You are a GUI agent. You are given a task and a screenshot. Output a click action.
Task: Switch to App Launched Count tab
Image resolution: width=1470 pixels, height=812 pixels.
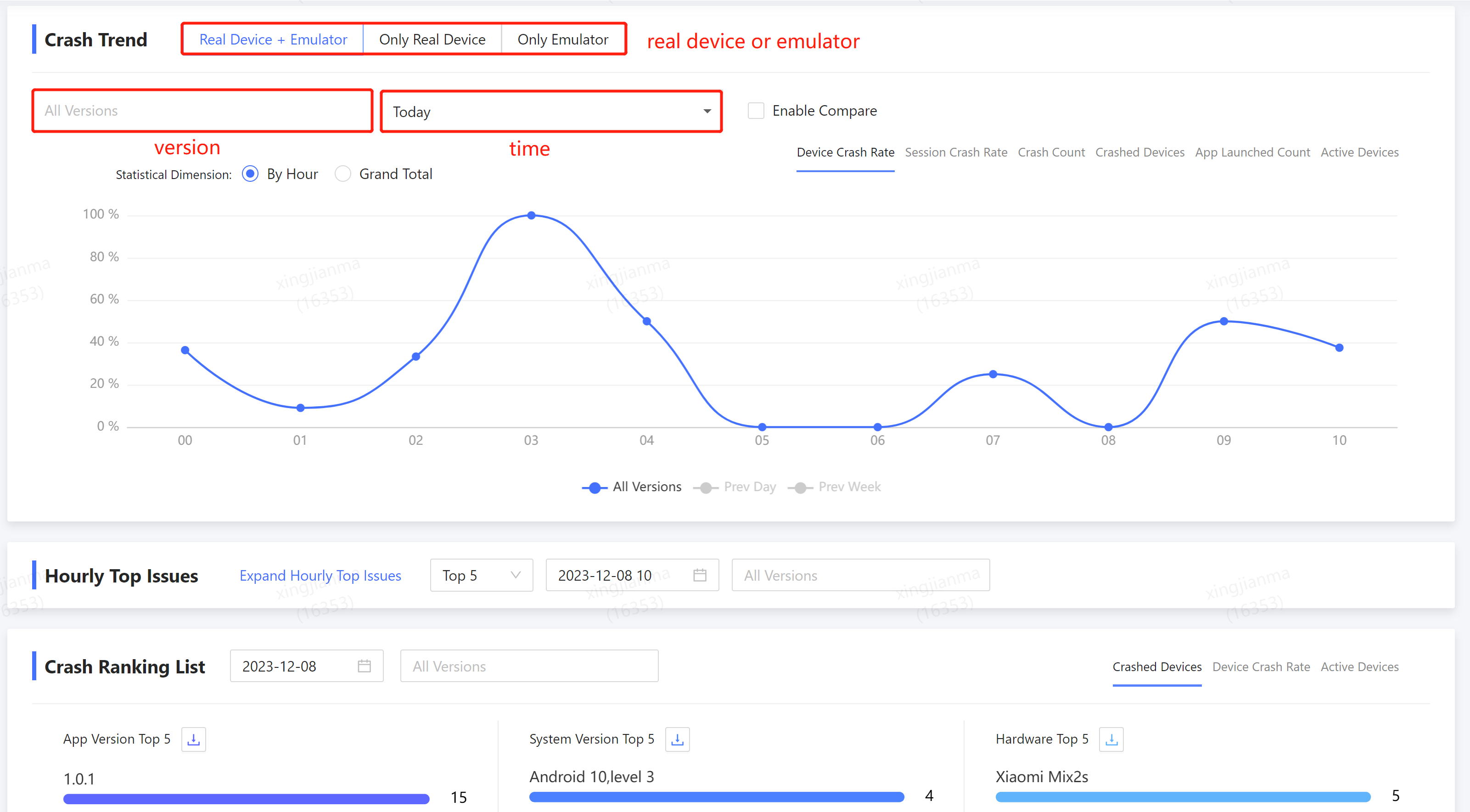(x=1252, y=152)
